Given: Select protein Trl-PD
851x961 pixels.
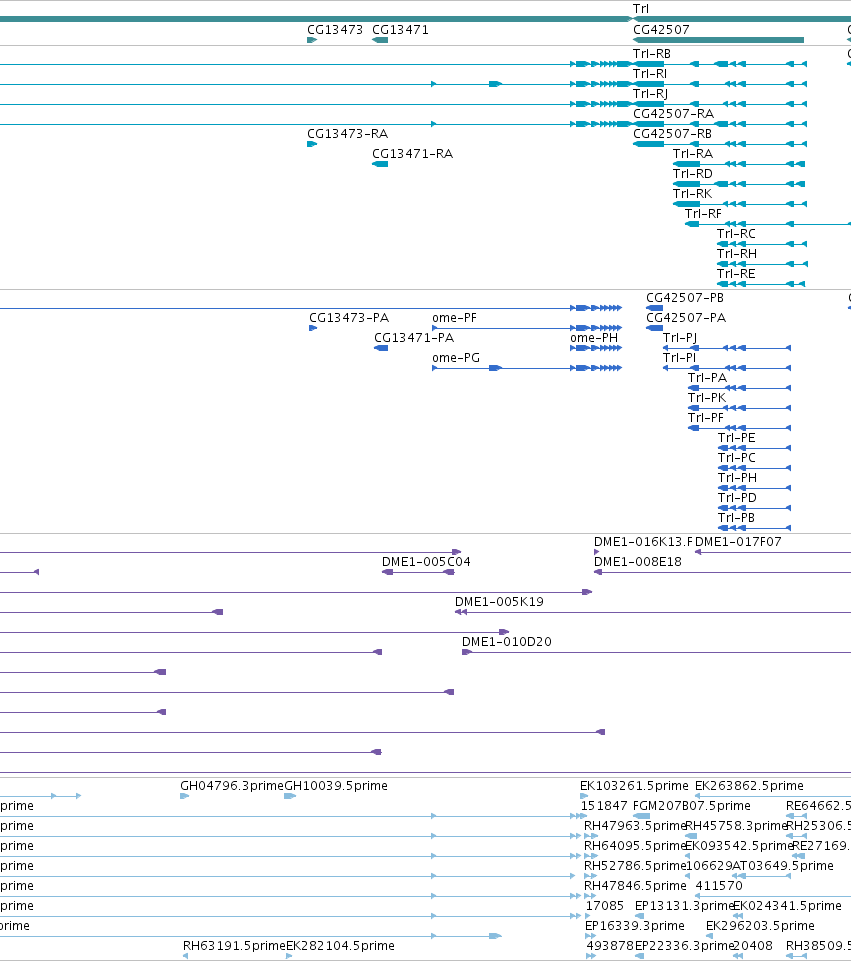Looking at the screenshot, I should pos(737,498).
